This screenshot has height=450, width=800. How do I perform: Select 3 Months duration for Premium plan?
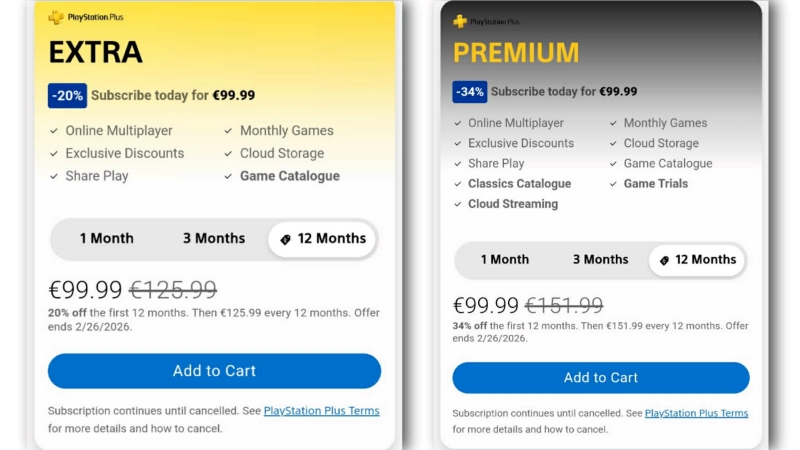point(600,259)
